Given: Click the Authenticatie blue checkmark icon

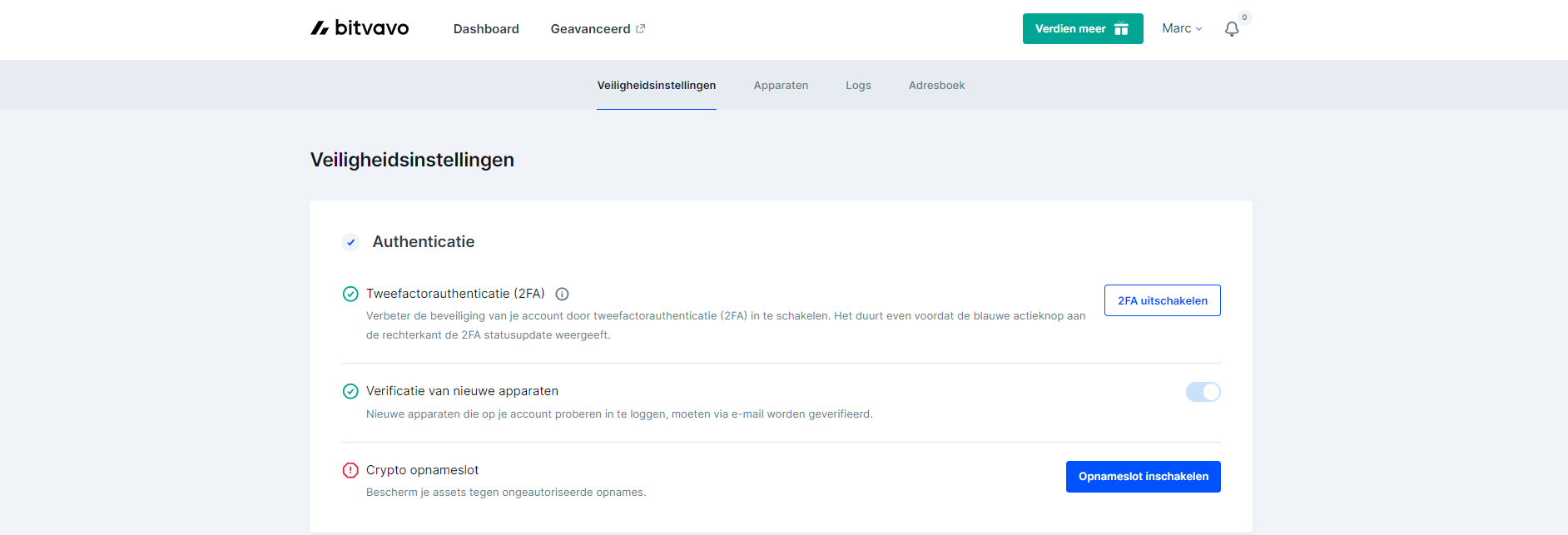Looking at the screenshot, I should click(350, 242).
